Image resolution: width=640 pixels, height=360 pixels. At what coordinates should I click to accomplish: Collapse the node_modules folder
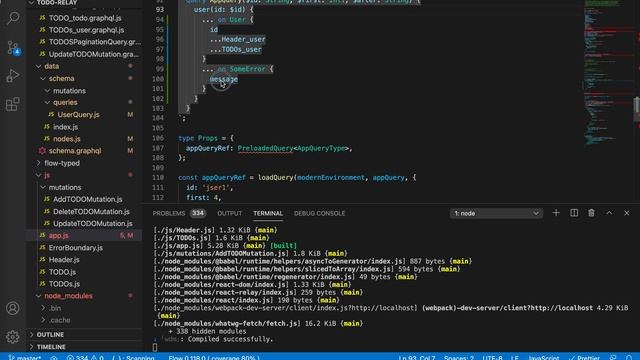(x=68, y=296)
